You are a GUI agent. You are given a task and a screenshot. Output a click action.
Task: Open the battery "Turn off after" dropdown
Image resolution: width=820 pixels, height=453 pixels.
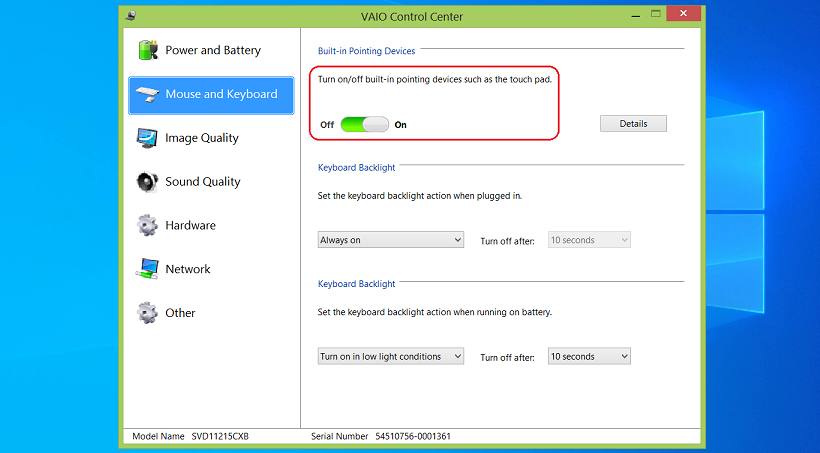coord(589,357)
